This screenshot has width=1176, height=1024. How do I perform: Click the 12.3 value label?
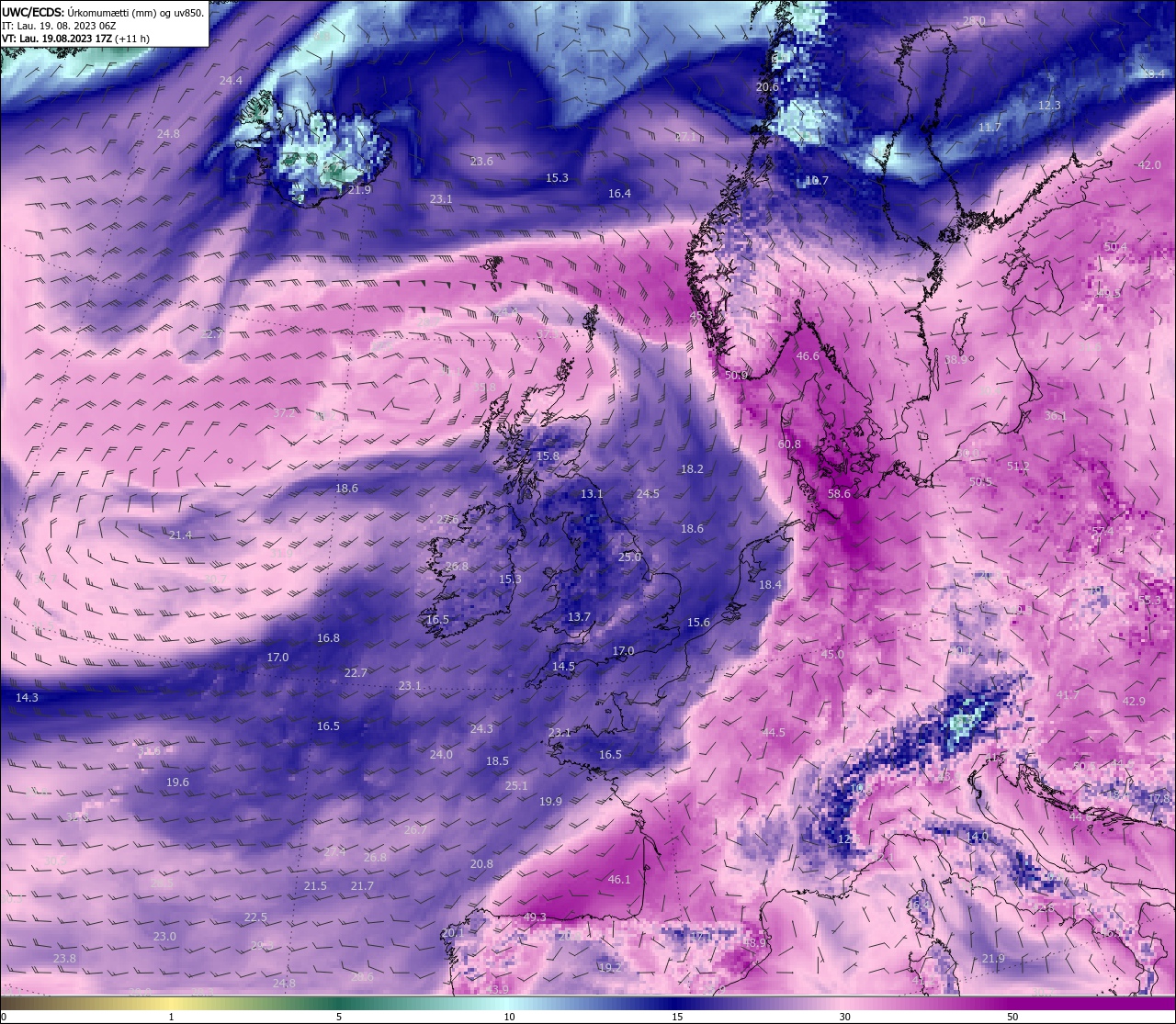pyautogui.click(x=1049, y=106)
